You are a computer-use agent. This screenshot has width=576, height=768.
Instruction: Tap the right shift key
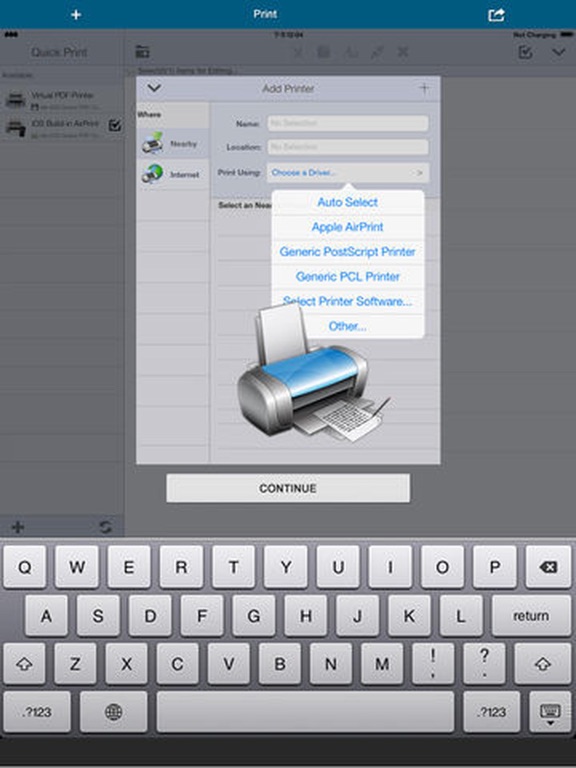543,664
